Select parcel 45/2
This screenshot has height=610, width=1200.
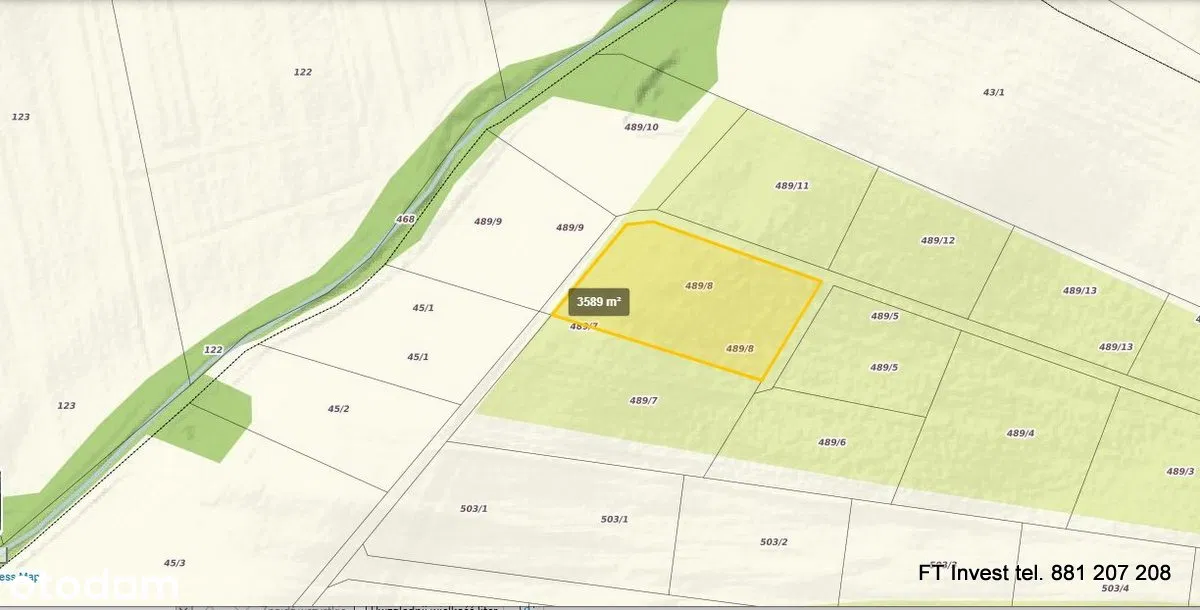338,409
